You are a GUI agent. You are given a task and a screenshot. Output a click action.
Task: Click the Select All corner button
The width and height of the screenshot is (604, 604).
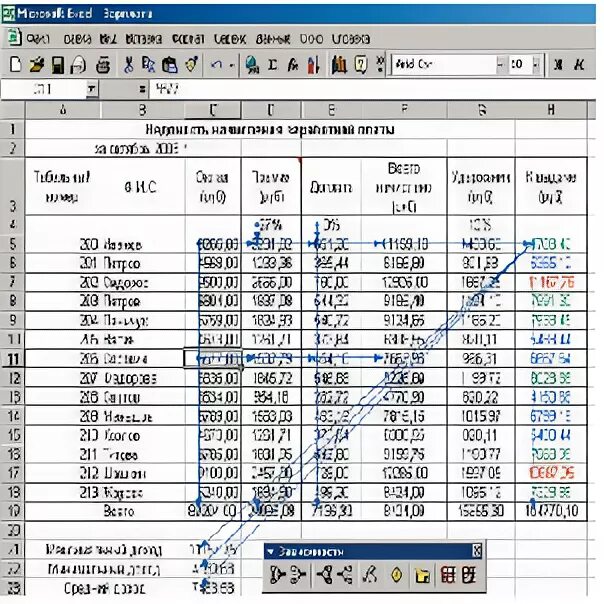pyautogui.click(x=13, y=110)
